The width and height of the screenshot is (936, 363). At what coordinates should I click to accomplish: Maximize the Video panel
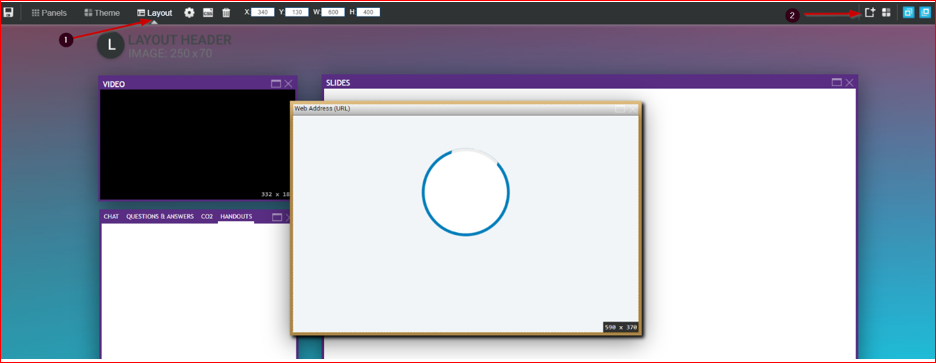(276, 84)
